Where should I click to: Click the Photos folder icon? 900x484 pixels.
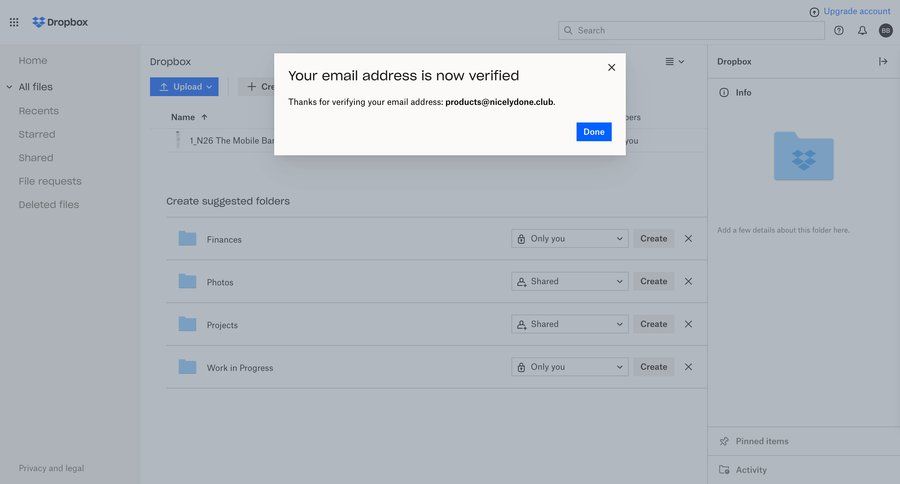[x=187, y=281]
